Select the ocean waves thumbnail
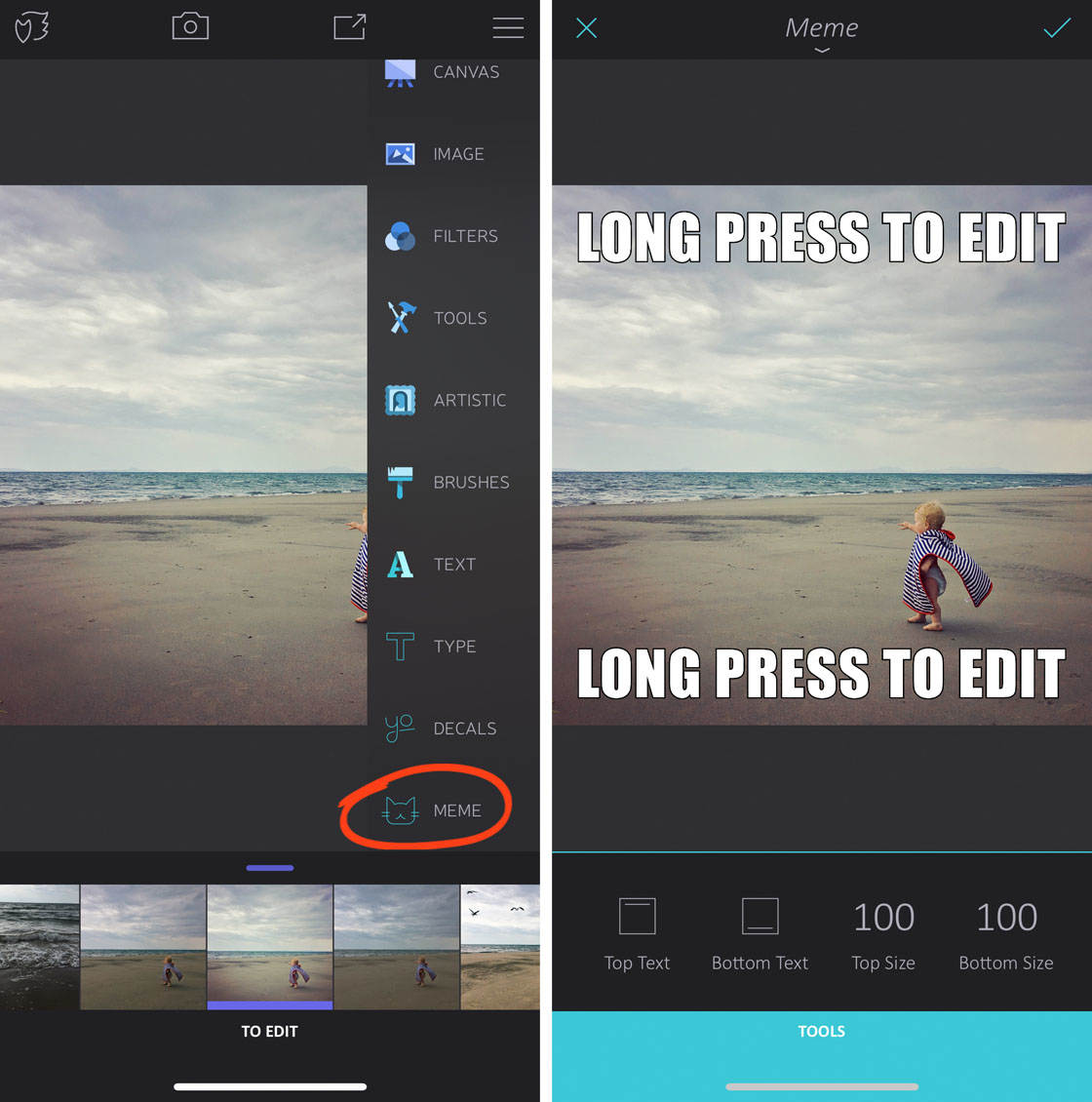Viewport: 1092px width, 1102px height. click(x=39, y=946)
